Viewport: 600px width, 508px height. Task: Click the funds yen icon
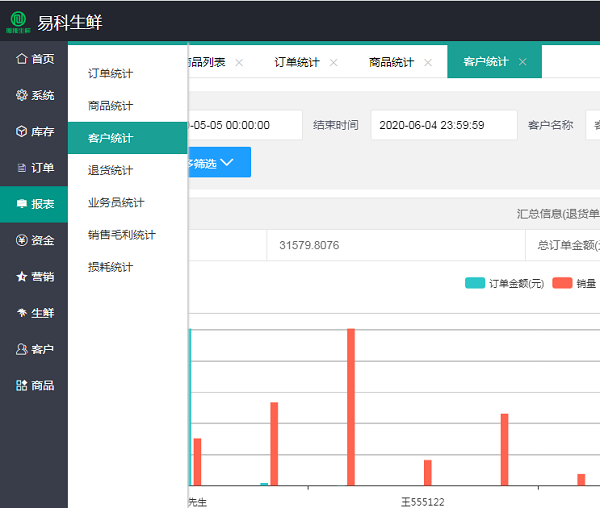21,240
